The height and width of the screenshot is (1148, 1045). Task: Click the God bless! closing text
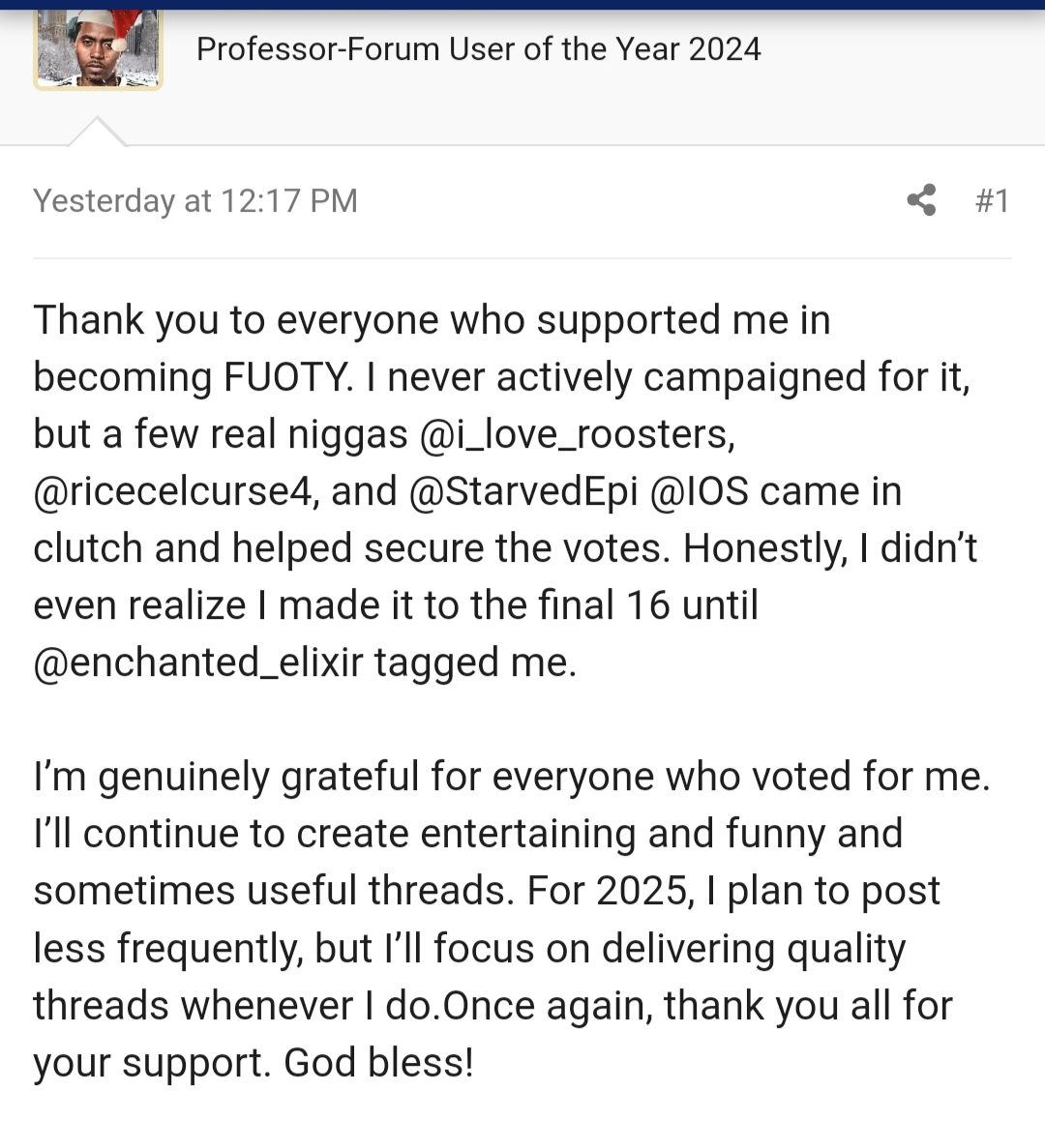click(x=378, y=1063)
